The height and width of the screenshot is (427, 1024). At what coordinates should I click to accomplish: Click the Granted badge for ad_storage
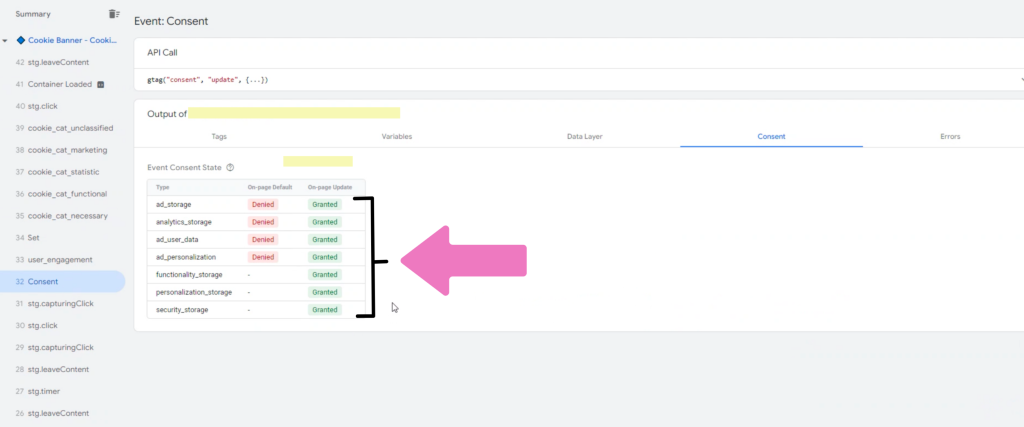click(325, 204)
